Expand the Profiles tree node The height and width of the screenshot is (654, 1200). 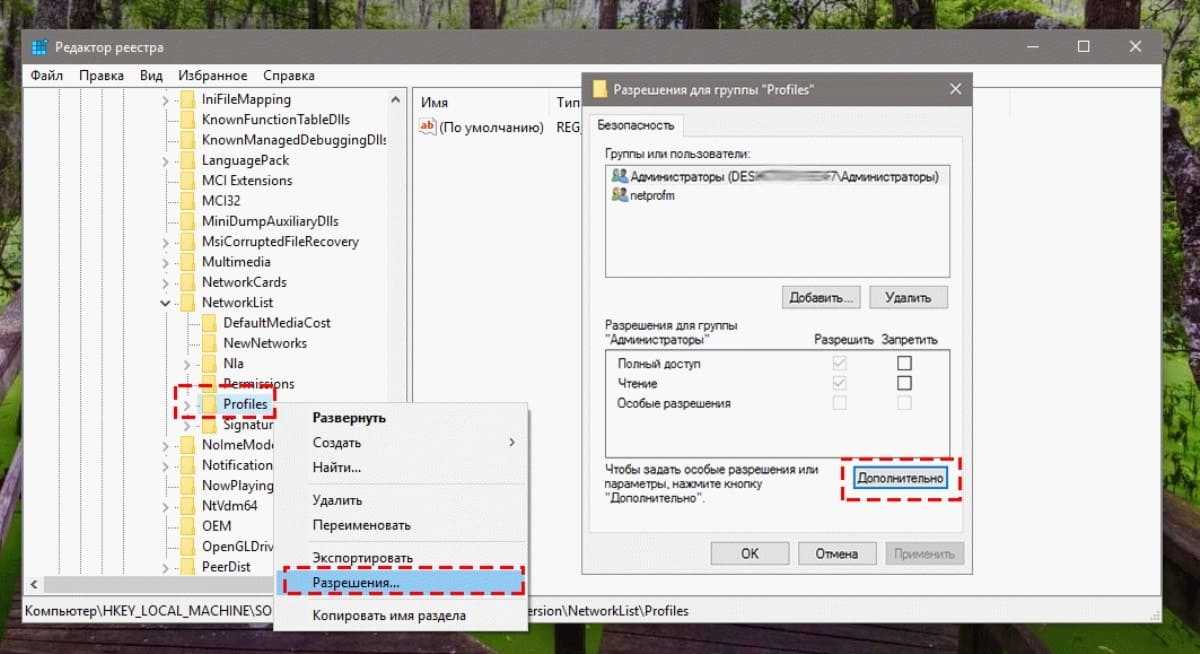(187, 404)
